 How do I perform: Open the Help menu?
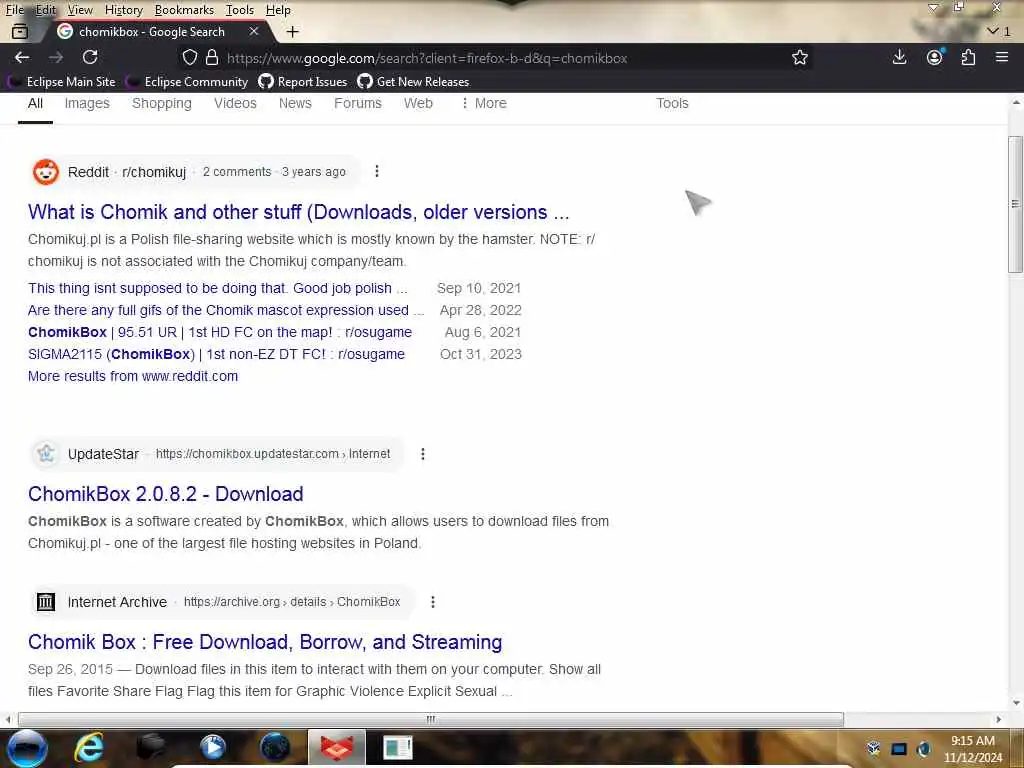pos(278,10)
